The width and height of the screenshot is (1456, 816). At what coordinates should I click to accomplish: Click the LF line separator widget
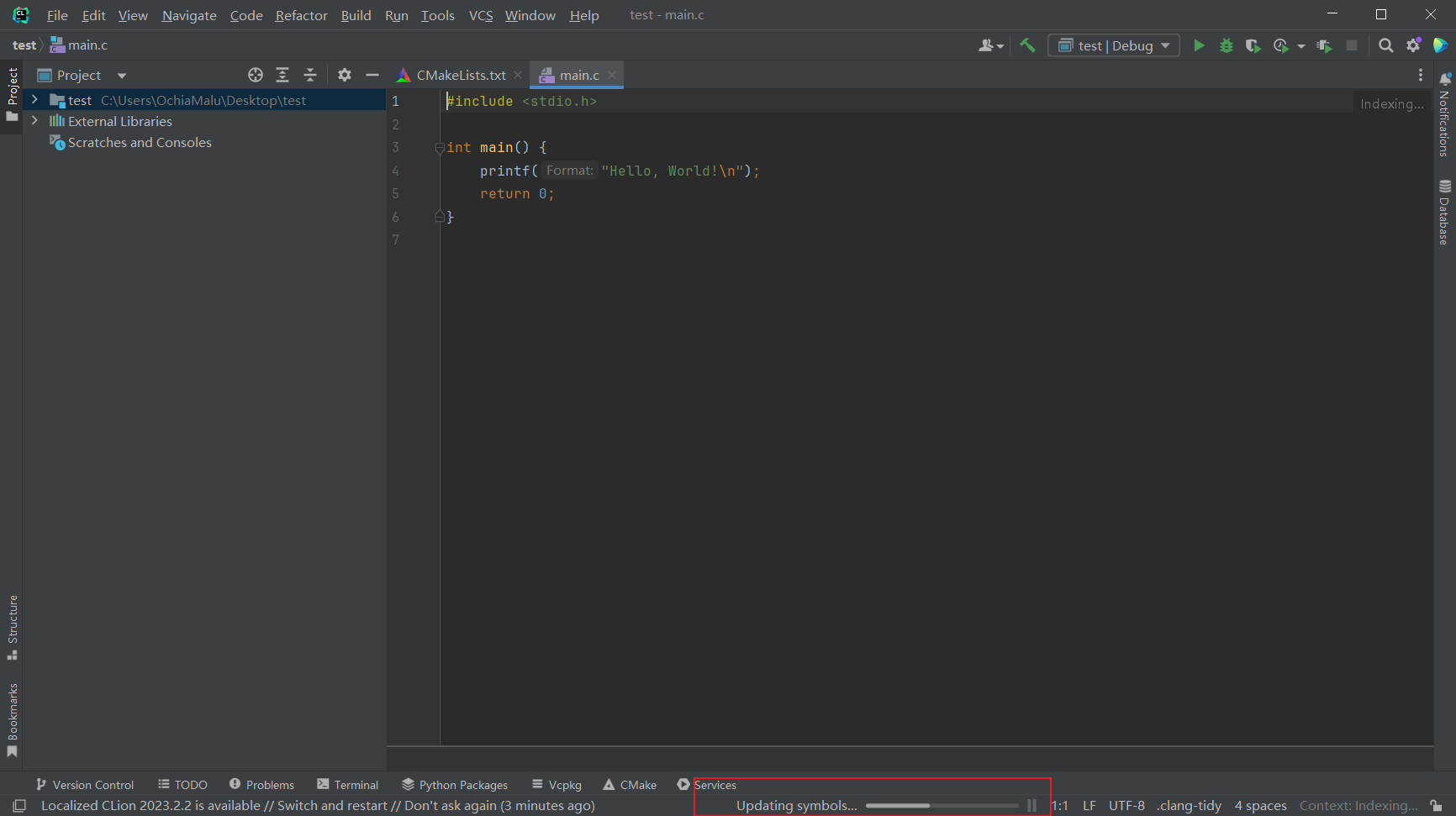coord(1089,805)
